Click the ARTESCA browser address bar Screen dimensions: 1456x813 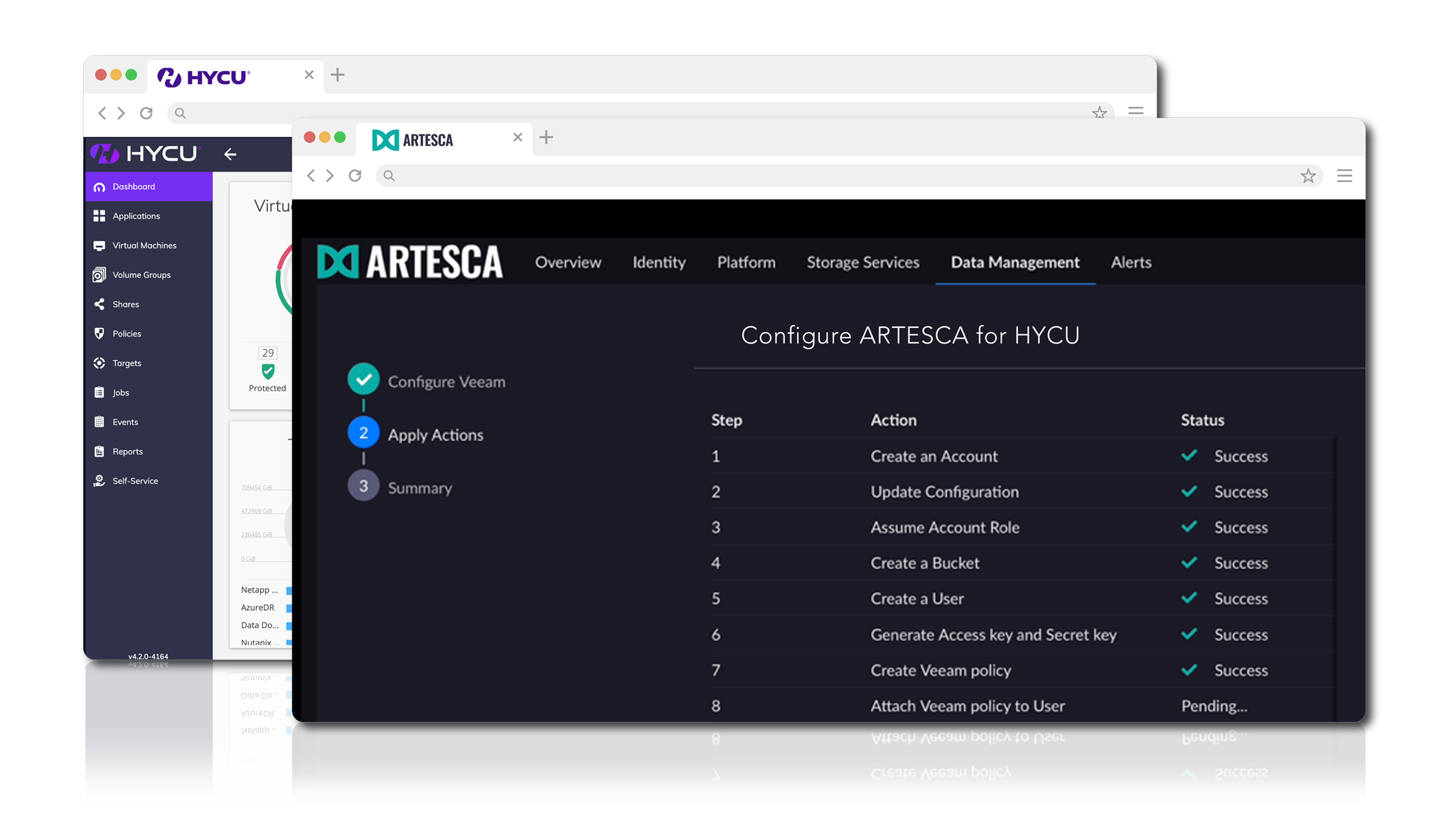(839, 176)
